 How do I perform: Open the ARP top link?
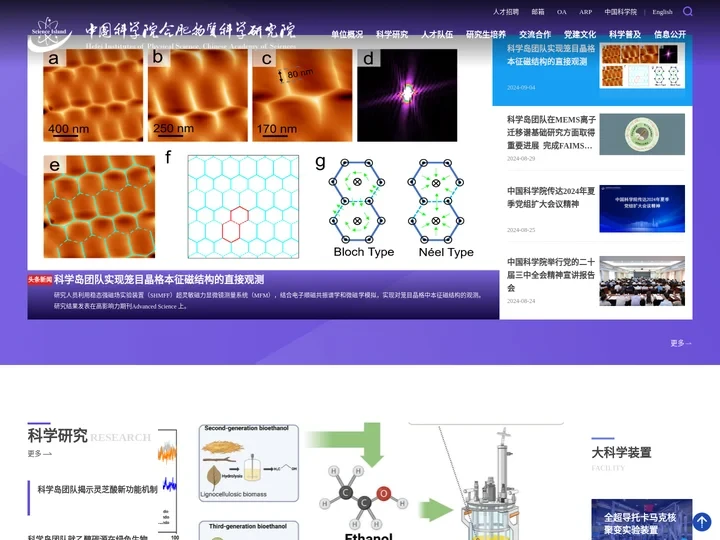tap(585, 12)
